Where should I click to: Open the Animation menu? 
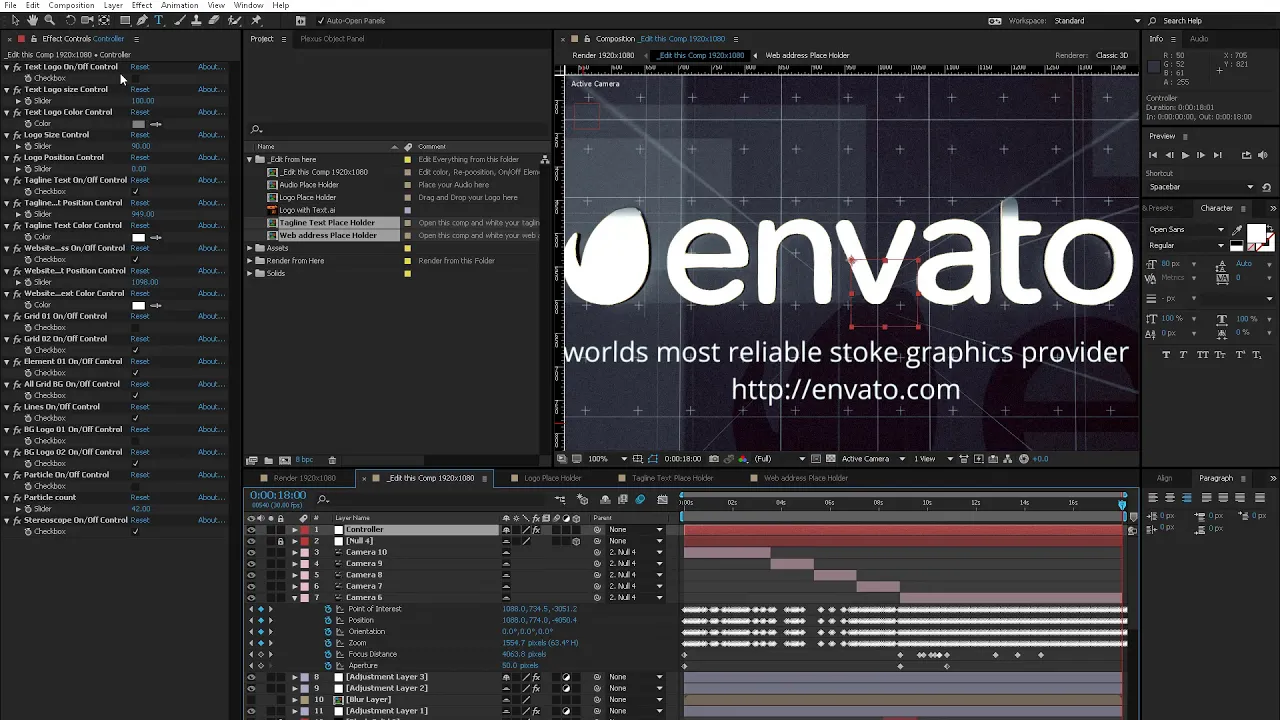(179, 5)
